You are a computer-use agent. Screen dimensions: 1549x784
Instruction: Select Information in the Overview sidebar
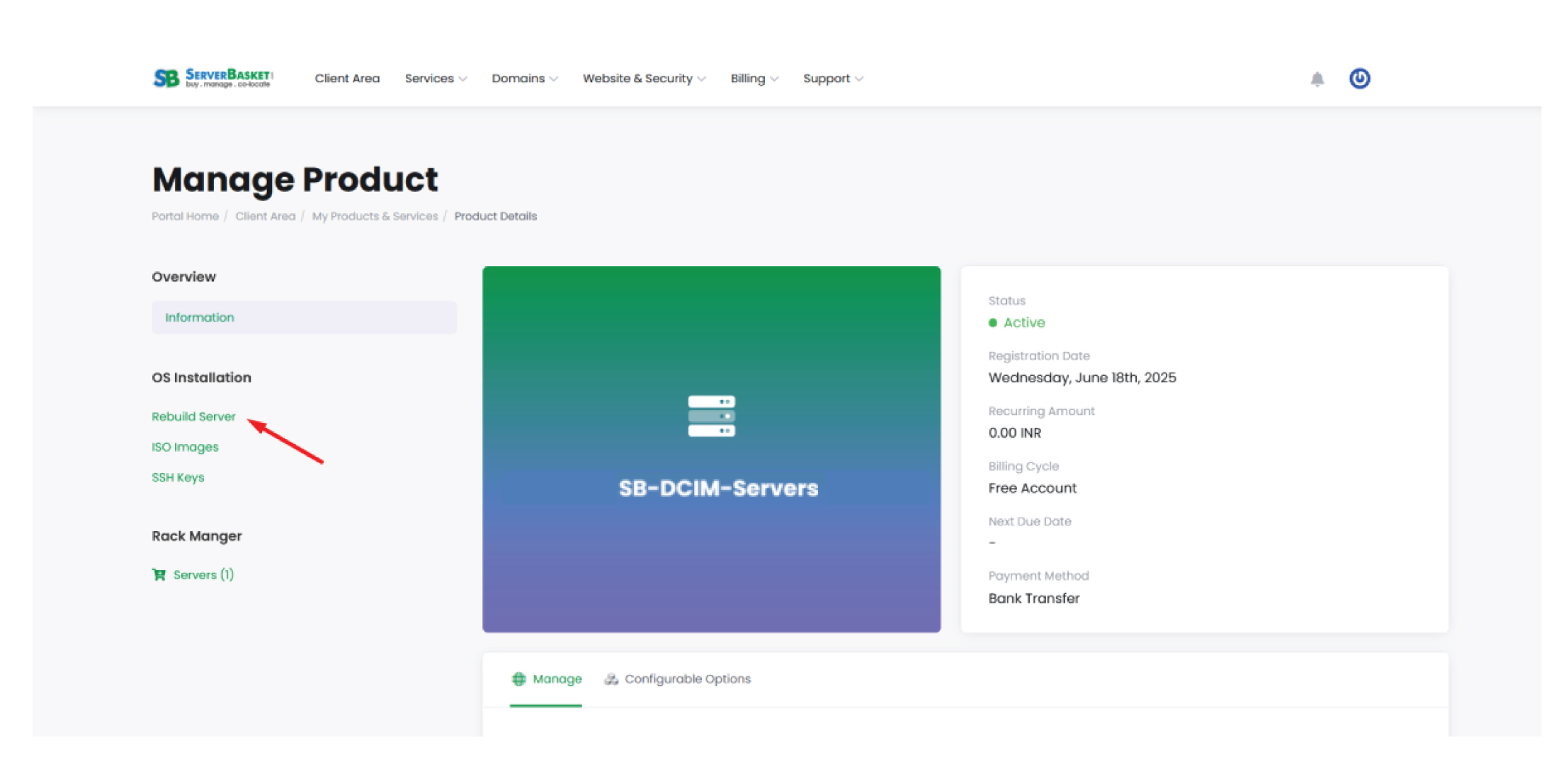[x=199, y=317]
